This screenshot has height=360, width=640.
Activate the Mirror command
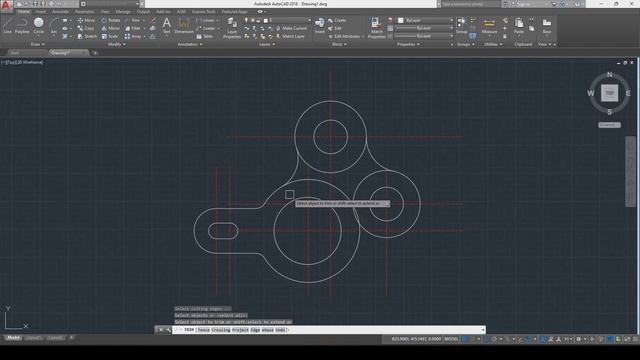[111, 28]
